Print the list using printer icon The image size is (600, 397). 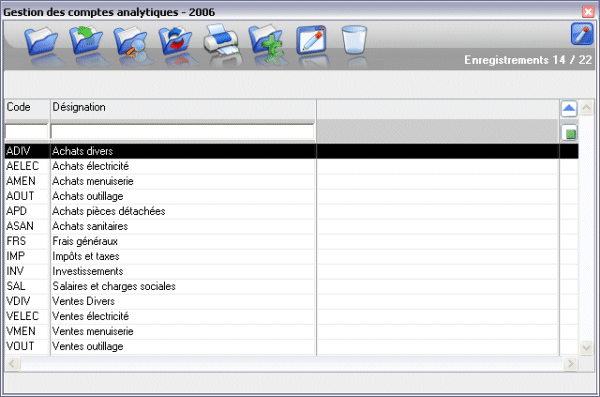[221, 40]
